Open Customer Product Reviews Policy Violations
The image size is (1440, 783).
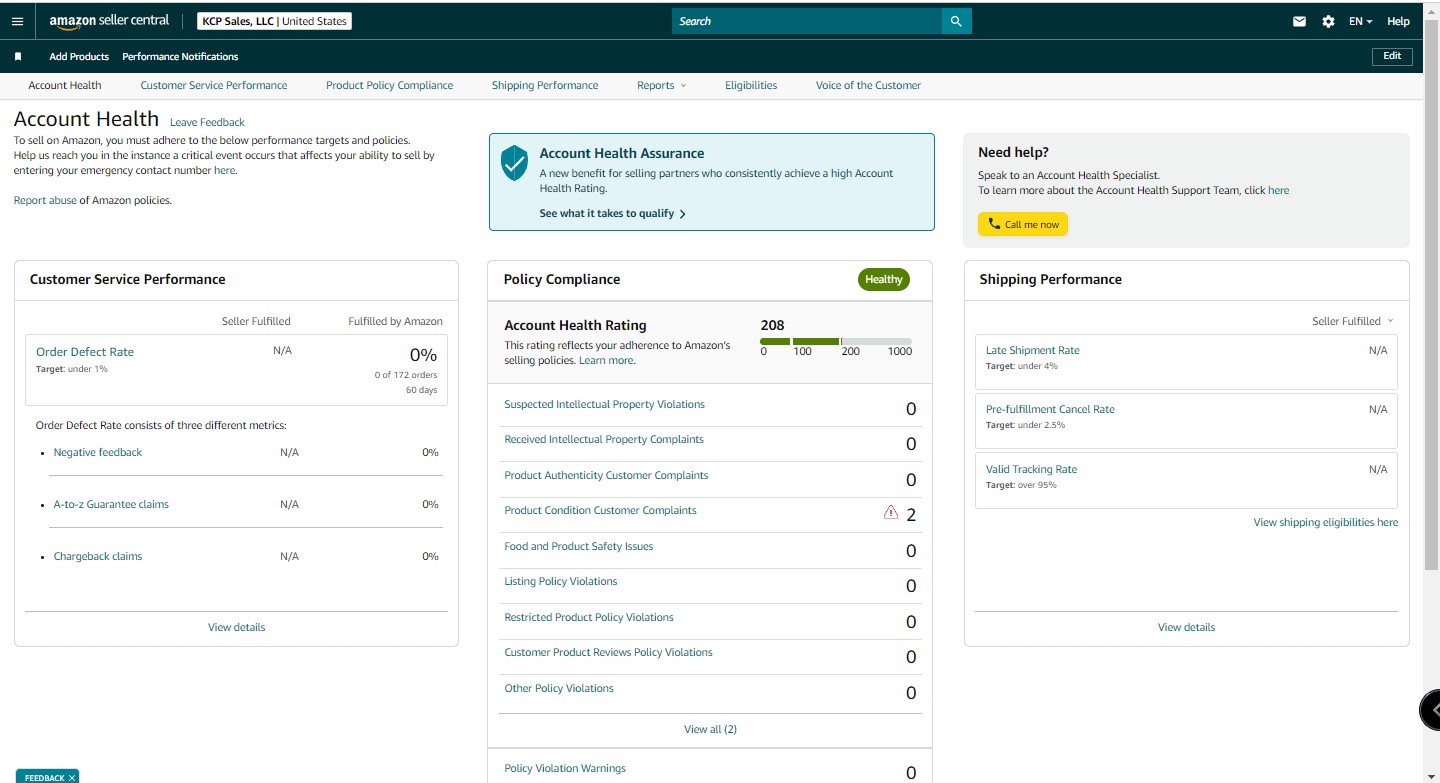608,653
